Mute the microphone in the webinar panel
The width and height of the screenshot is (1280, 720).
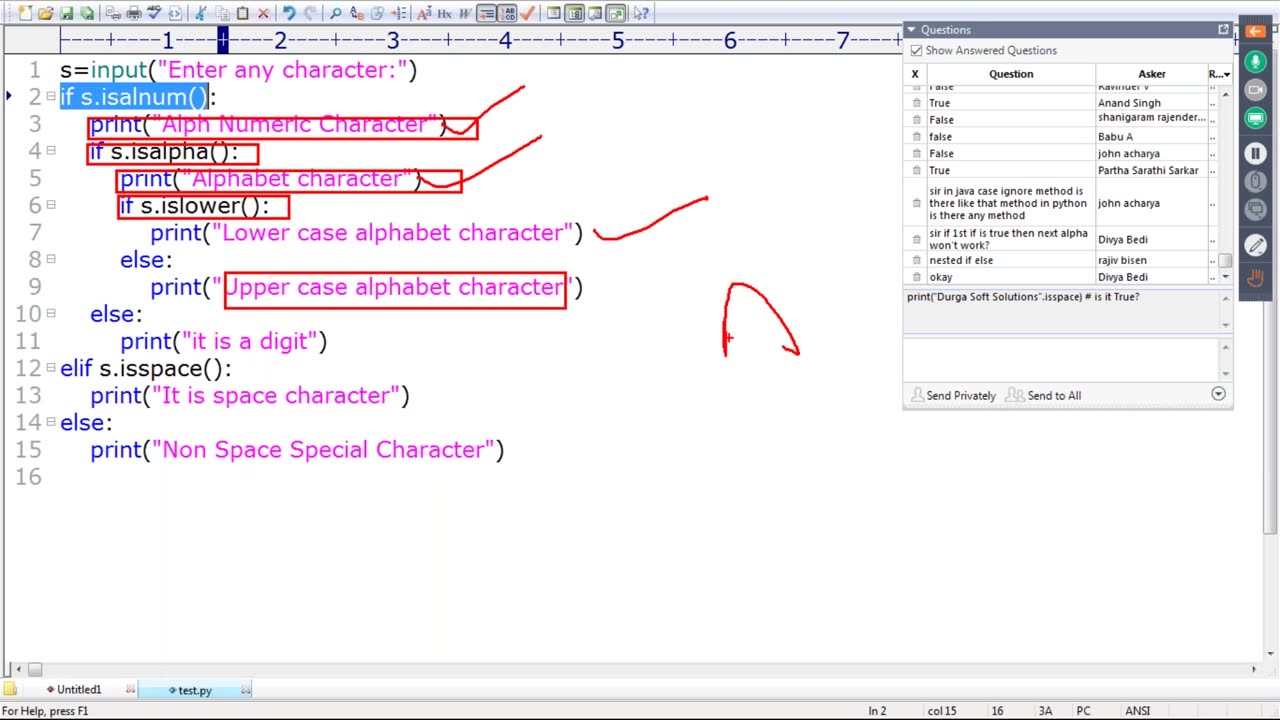[x=1255, y=61]
